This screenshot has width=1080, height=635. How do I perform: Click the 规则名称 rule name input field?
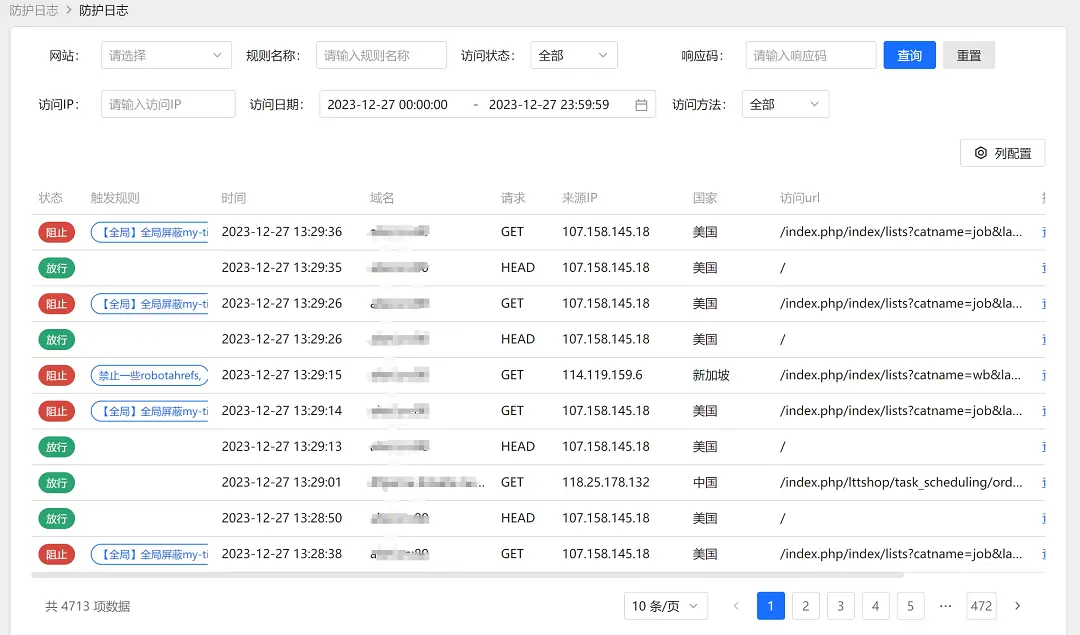pyautogui.click(x=380, y=55)
